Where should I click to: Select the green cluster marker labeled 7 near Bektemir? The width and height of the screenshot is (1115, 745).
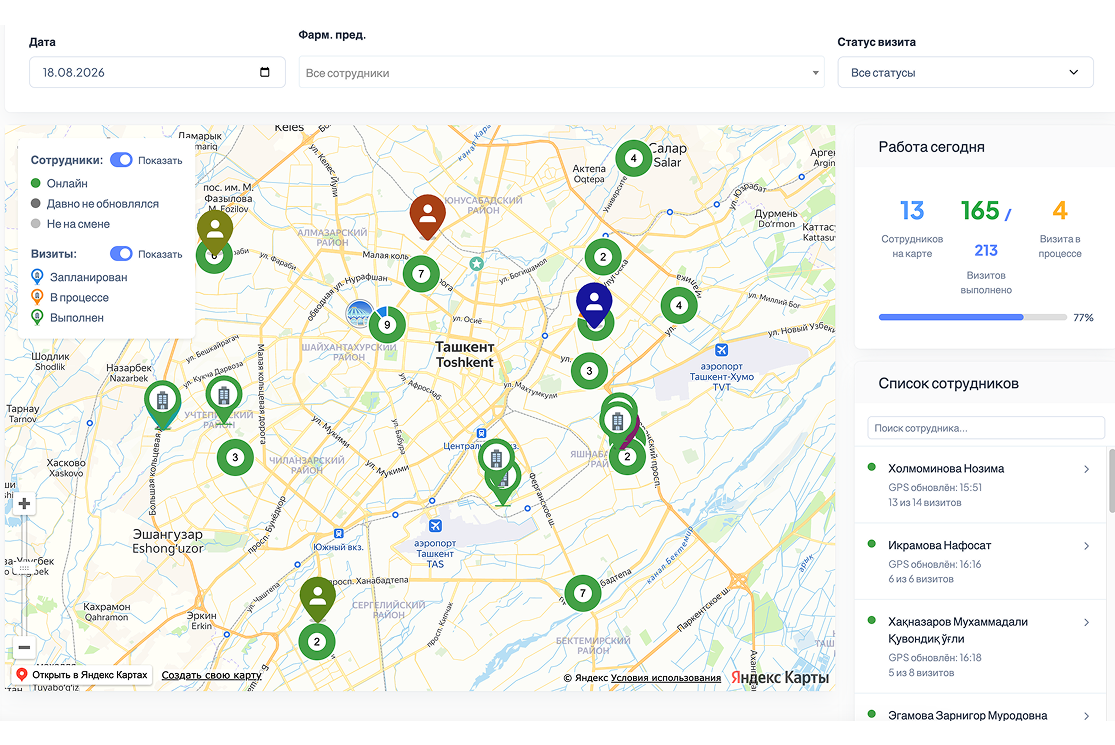coord(582,593)
